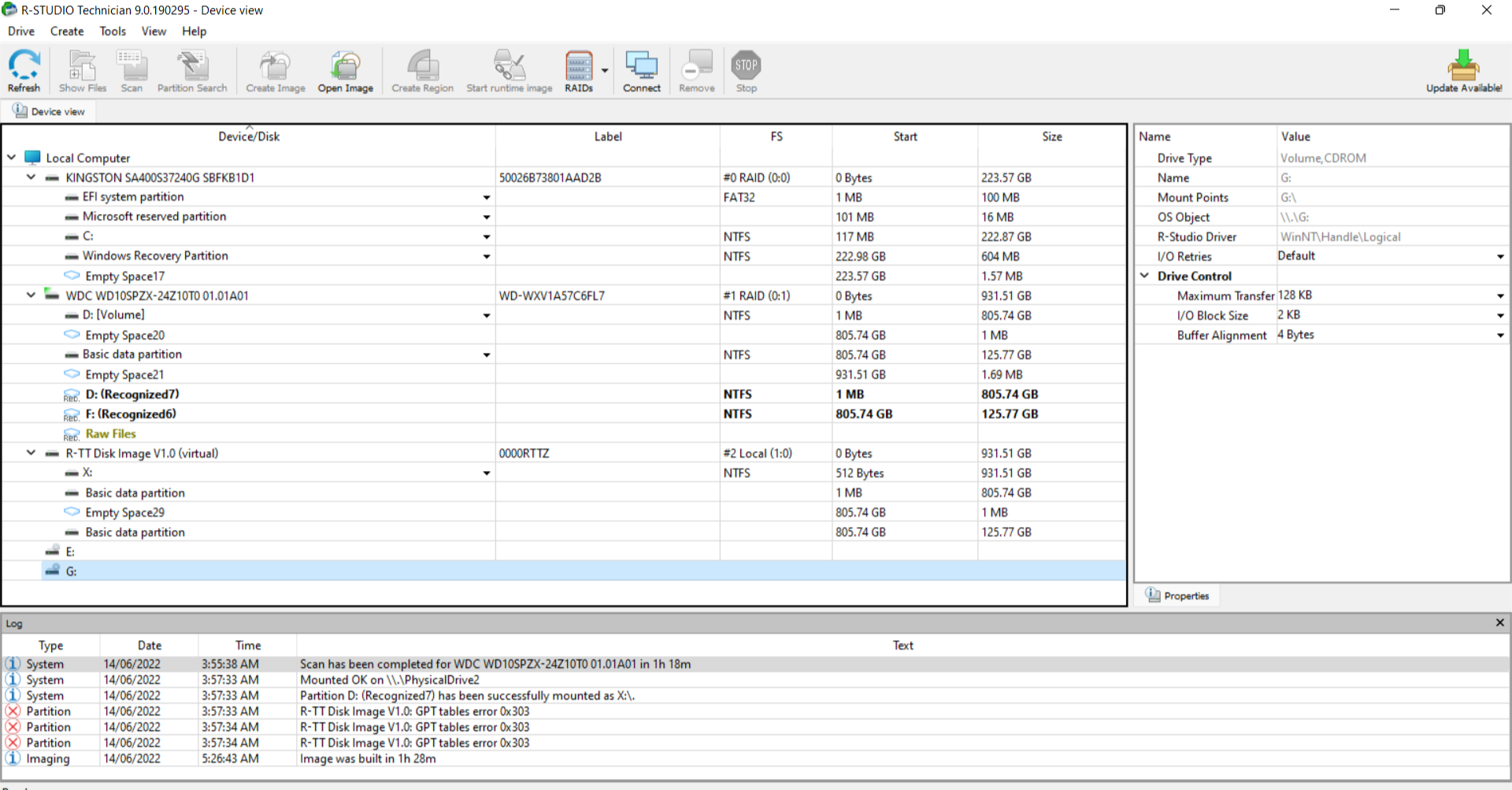1512x790 pixels.
Task: Switch to the Device view tab
Action: (49, 111)
